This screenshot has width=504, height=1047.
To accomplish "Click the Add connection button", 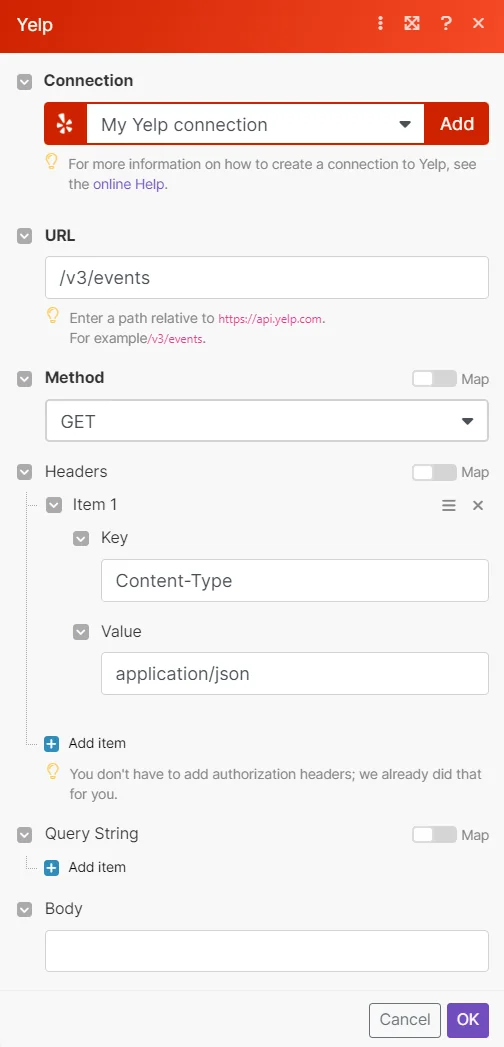I will click(457, 124).
